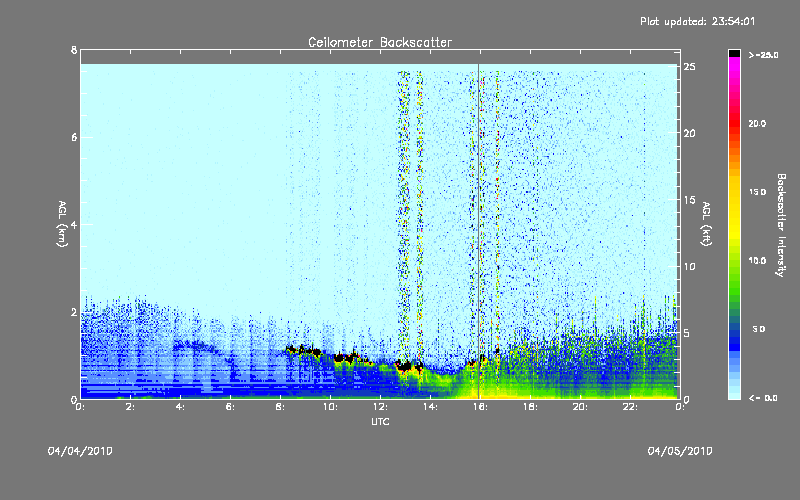Click the 'Plot updated: 23:54:01' timestamp

pos(697,21)
